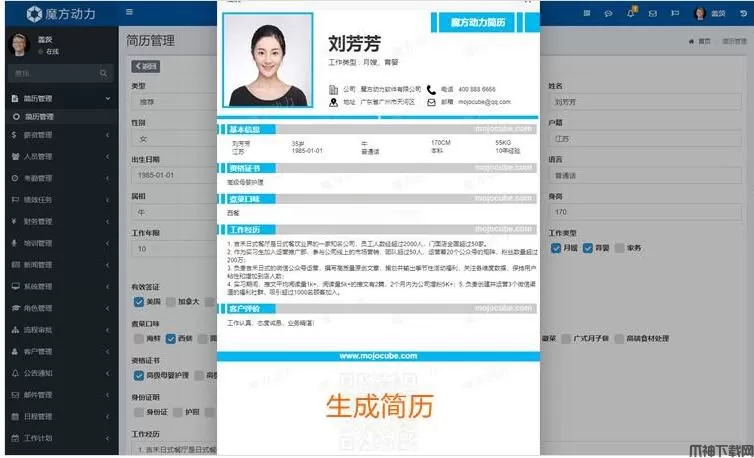Uncheck the 高级母婴护理 certificate checkbox
This screenshot has height=458, width=754.
[x=138, y=375]
